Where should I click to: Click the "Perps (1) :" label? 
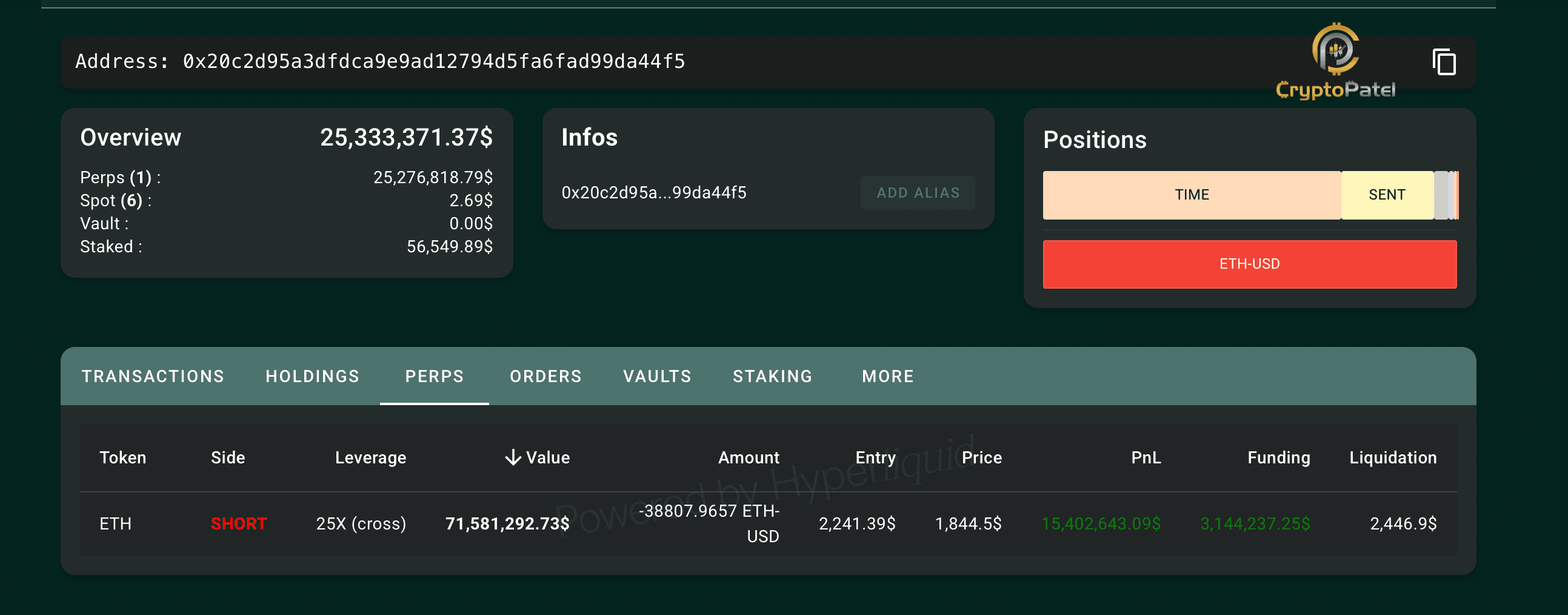pyautogui.click(x=121, y=177)
